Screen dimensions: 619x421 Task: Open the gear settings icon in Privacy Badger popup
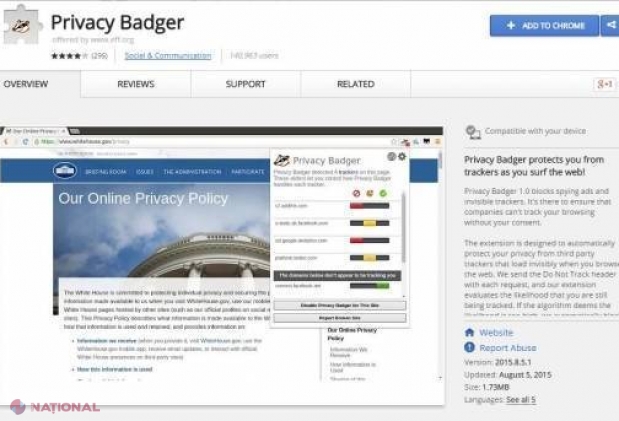[402, 157]
